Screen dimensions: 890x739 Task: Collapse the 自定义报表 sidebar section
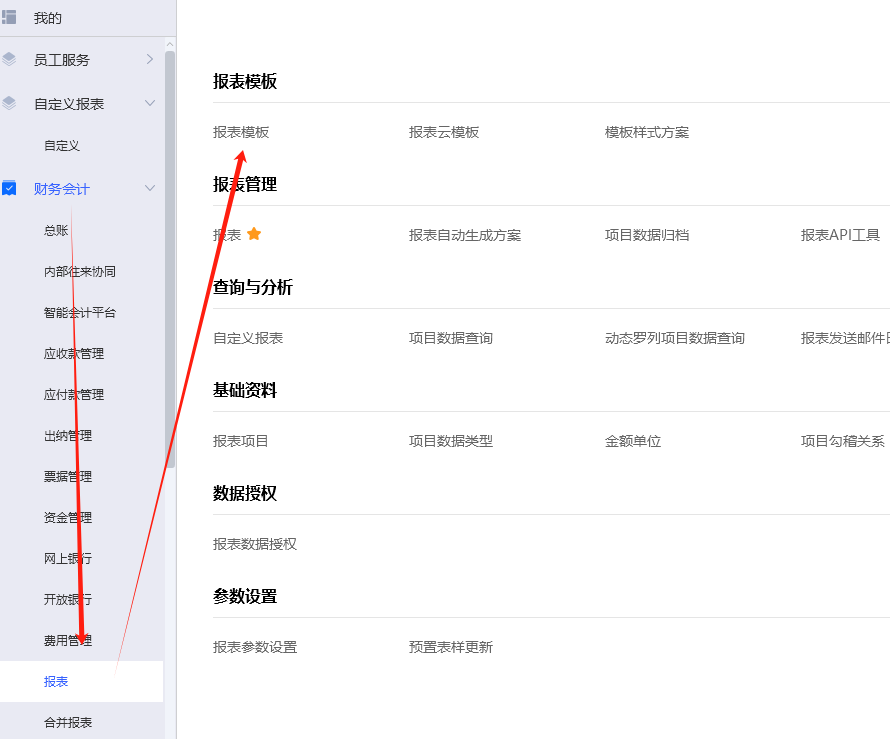151,103
